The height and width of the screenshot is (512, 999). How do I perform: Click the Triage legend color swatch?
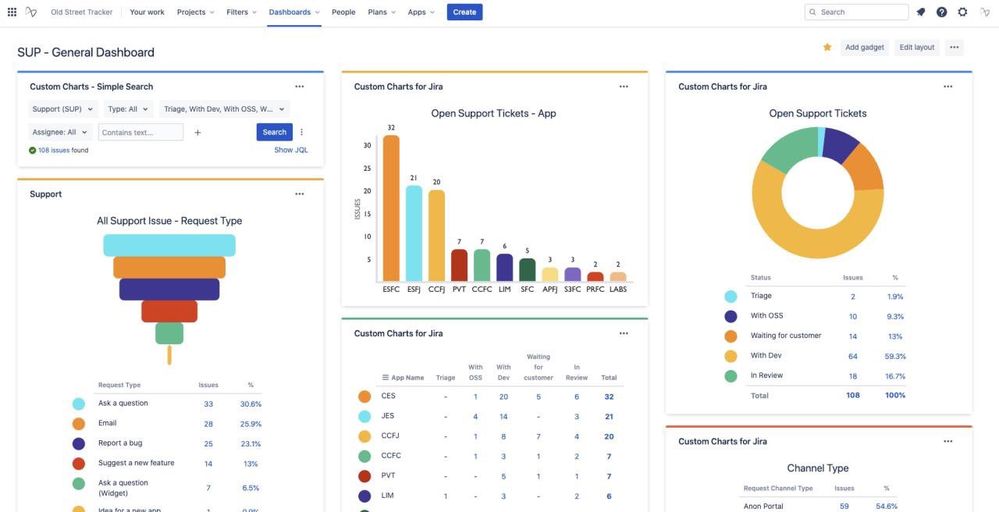tap(731, 296)
